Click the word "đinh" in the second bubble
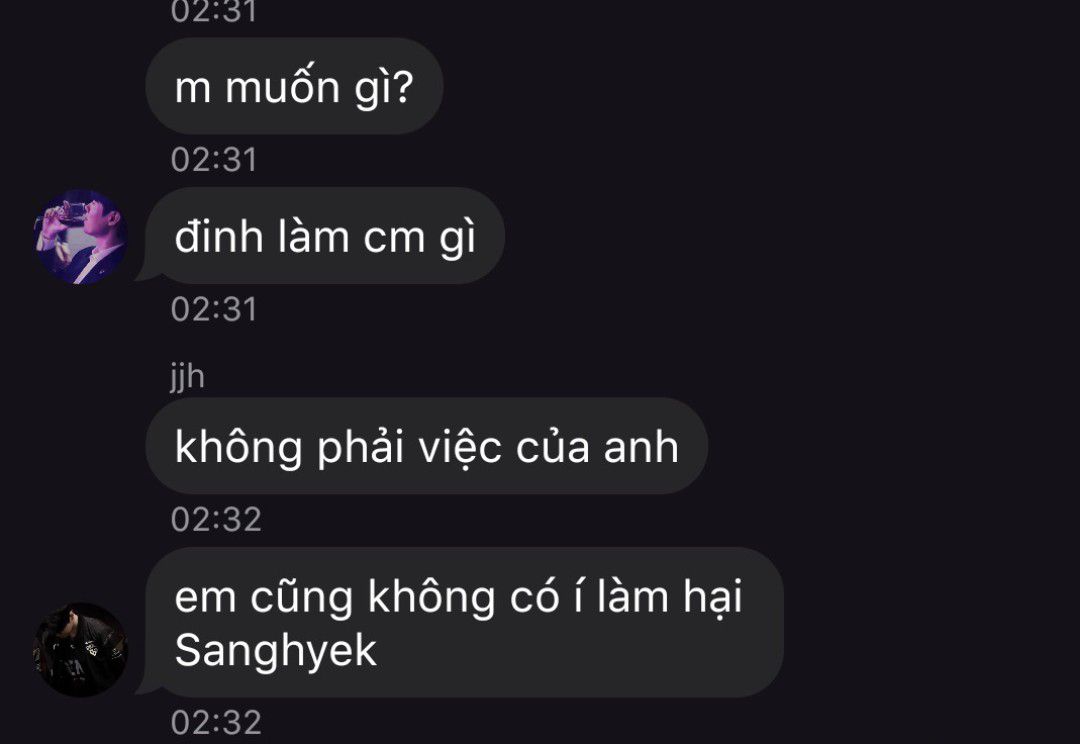The image size is (1080, 744). pyautogui.click(x=219, y=237)
